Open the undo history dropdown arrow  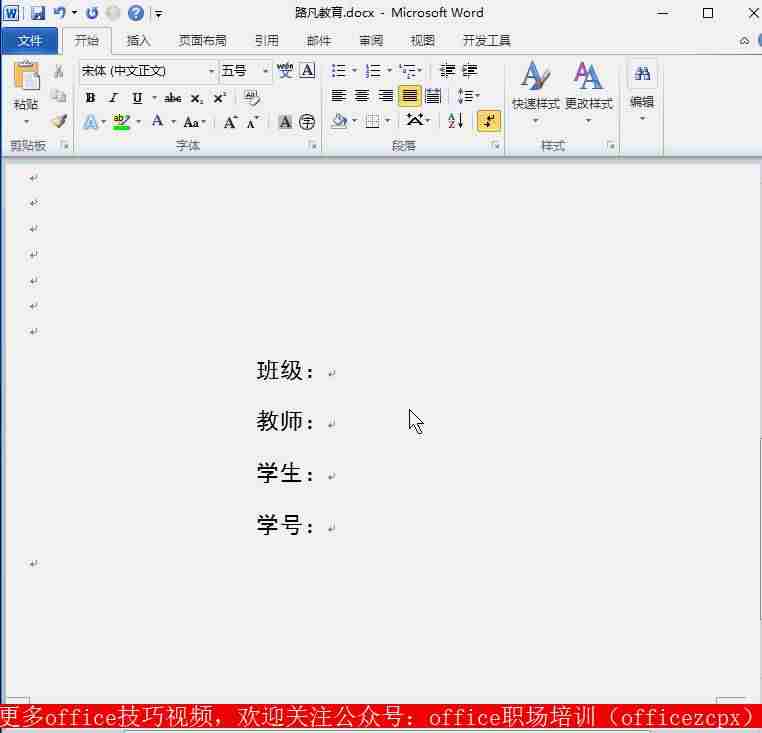click(74, 13)
